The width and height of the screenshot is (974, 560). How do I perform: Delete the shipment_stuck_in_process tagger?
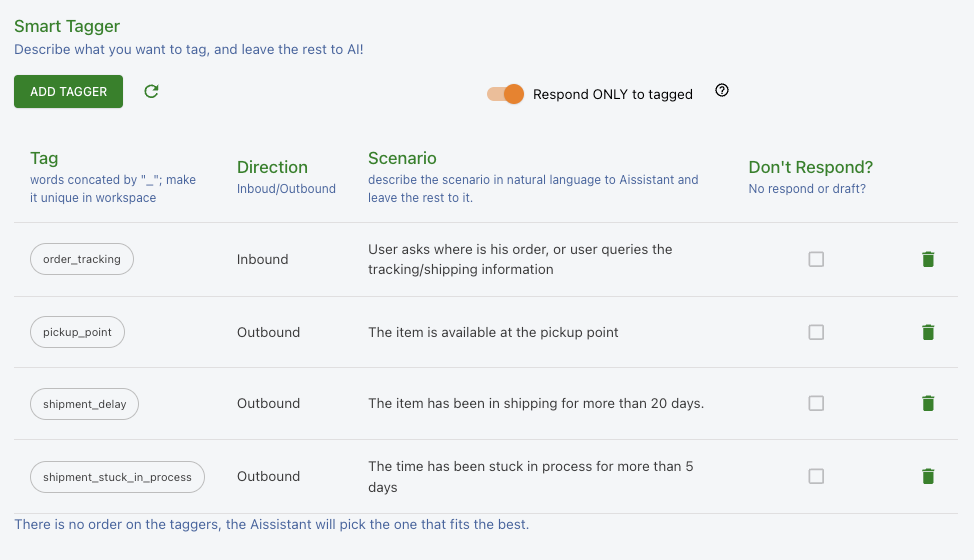pyautogui.click(x=928, y=476)
